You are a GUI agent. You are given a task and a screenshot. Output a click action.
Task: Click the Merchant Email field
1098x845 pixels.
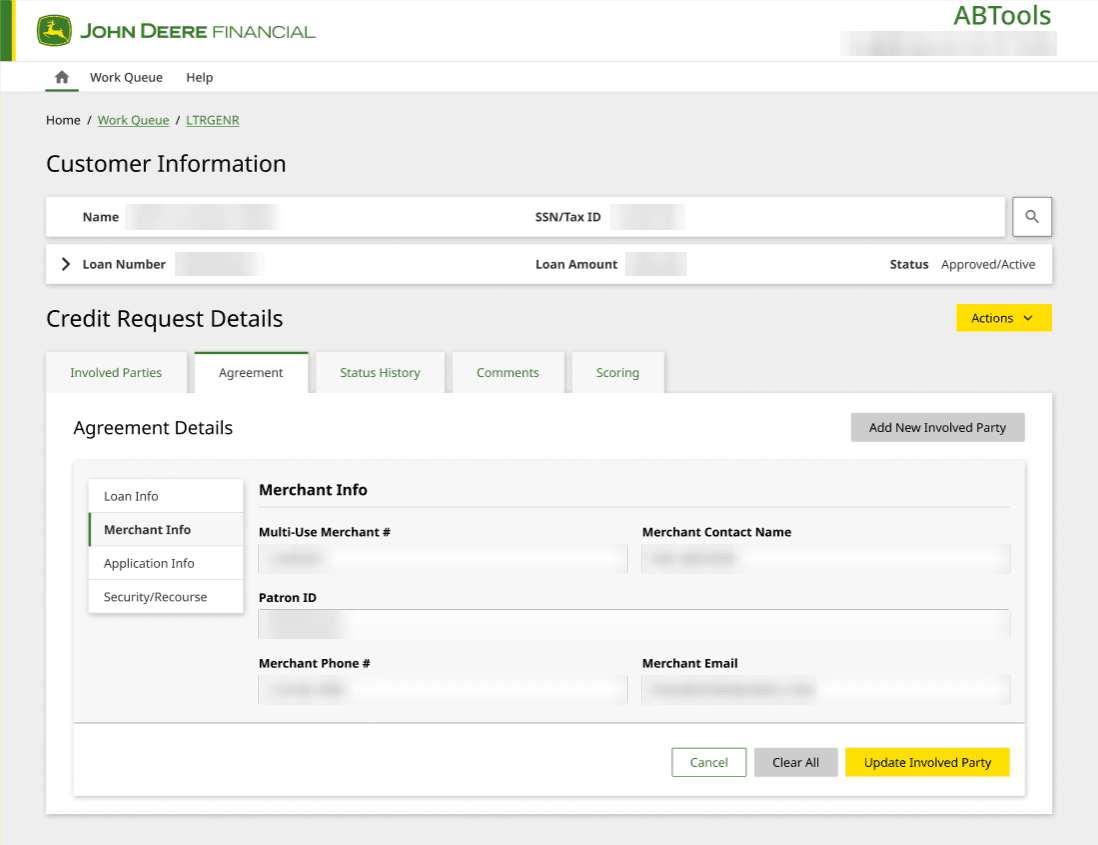tap(826, 690)
